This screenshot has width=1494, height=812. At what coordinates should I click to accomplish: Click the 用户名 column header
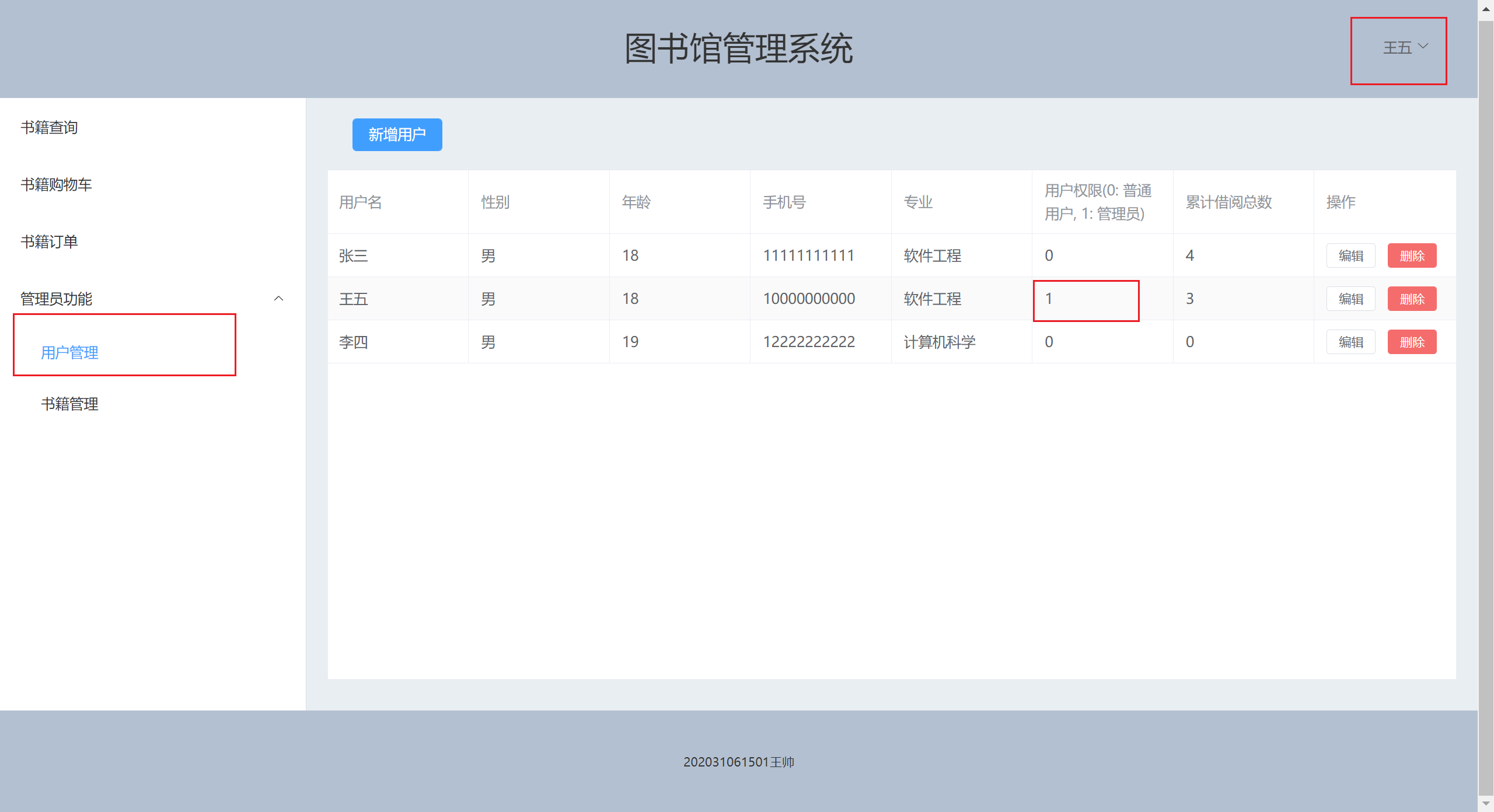pos(361,202)
